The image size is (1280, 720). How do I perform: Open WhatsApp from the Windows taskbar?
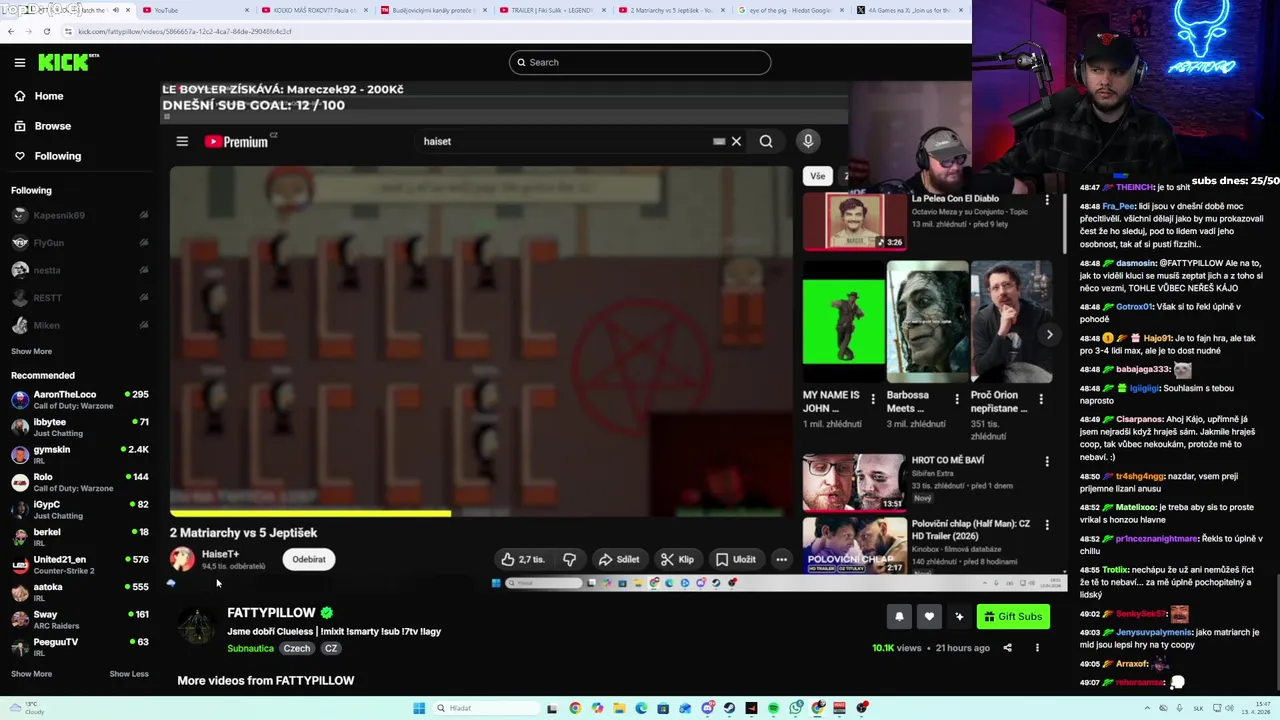tap(795, 708)
